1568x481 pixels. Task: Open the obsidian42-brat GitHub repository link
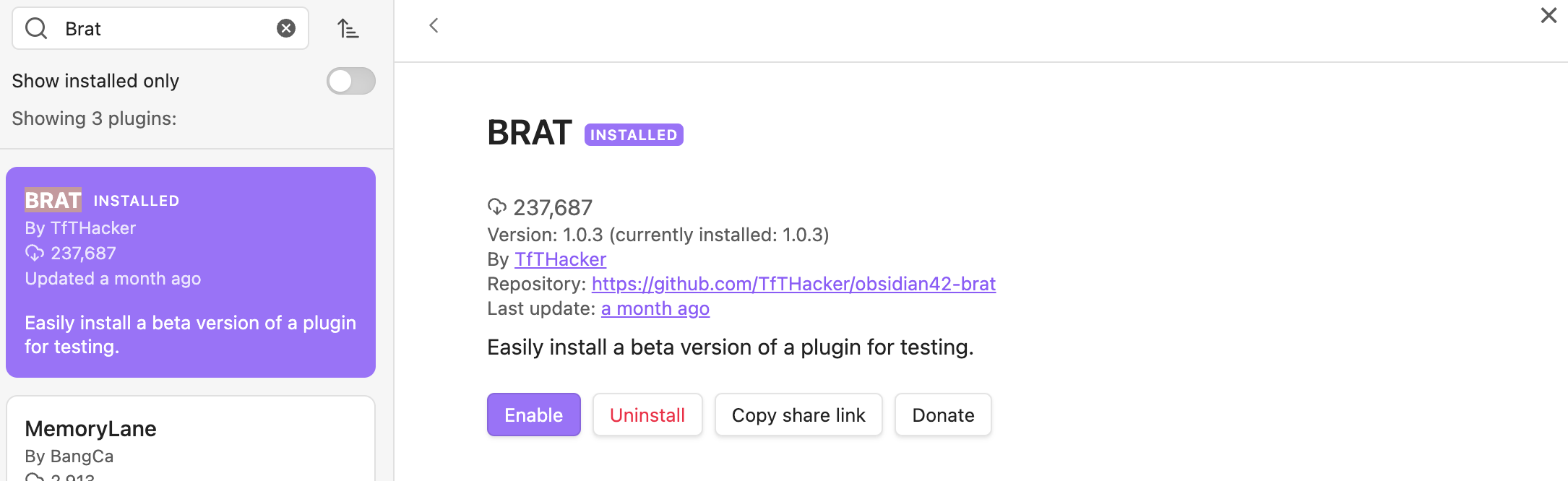tap(793, 284)
